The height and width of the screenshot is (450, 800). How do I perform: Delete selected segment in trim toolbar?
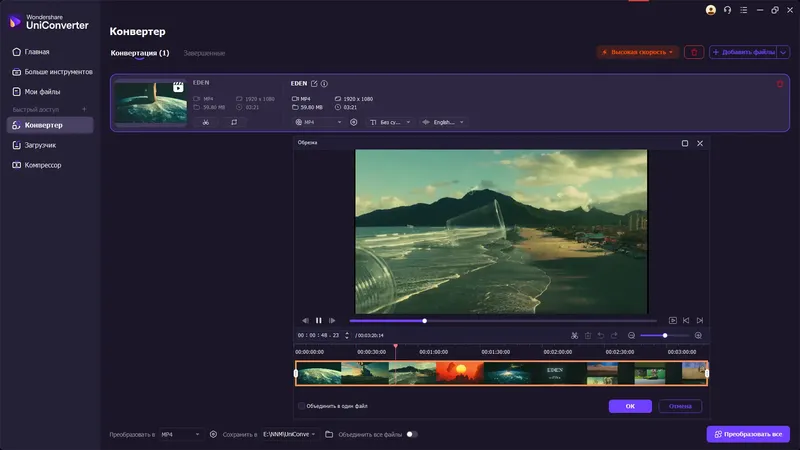588,335
